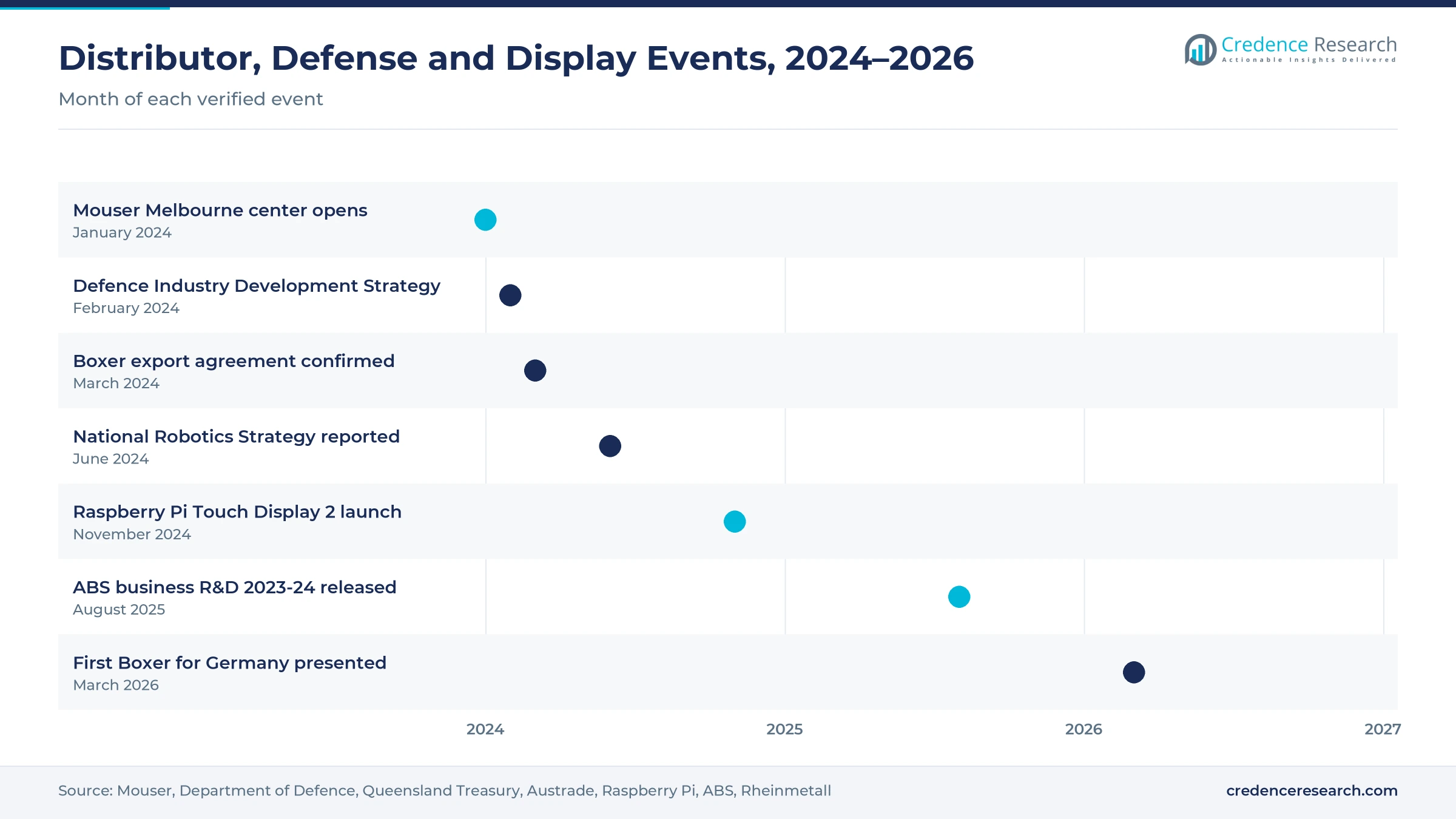Click the 2024 axis label
1456x819 pixels.
click(x=485, y=729)
